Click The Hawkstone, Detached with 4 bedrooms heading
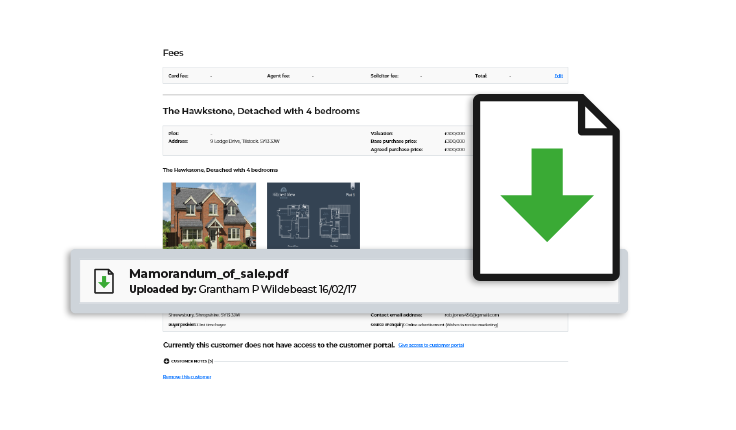Image resolution: width=736 pixels, height=430 pixels. [260, 110]
